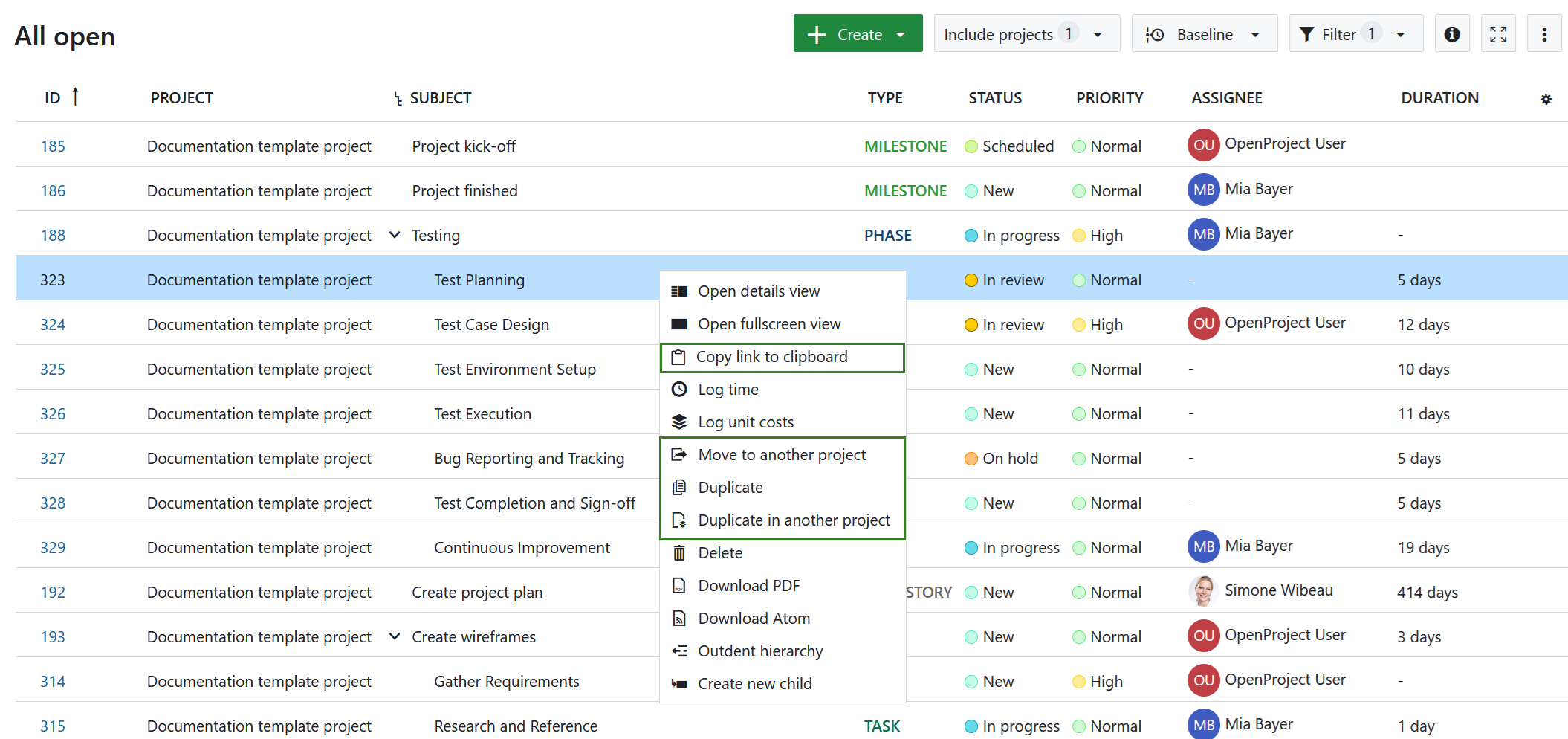Collapse the Testing phase row
The height and width of the screenshot is (739, 1568).
(394, 235)
